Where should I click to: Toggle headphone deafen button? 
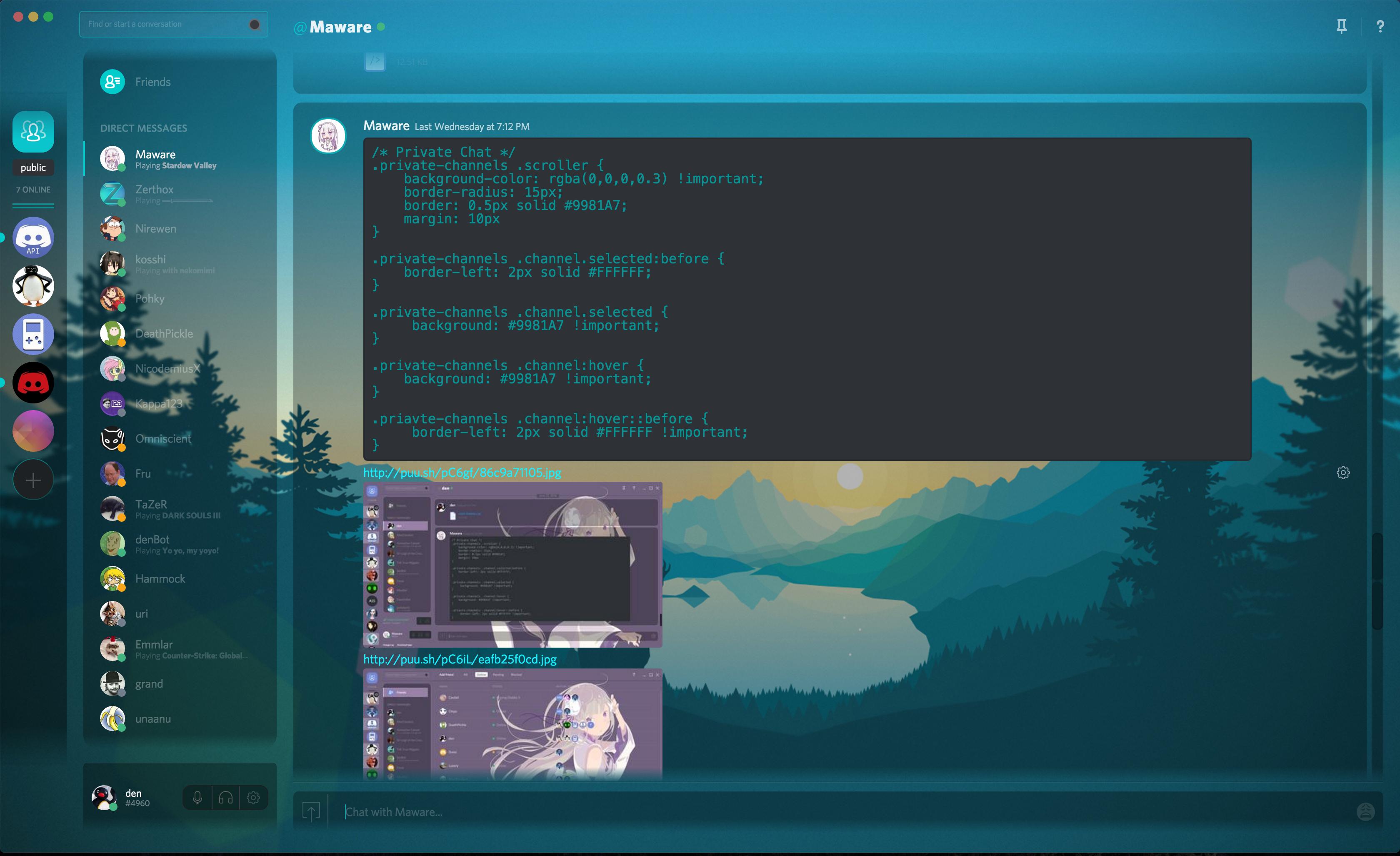(x=225, y=798)
